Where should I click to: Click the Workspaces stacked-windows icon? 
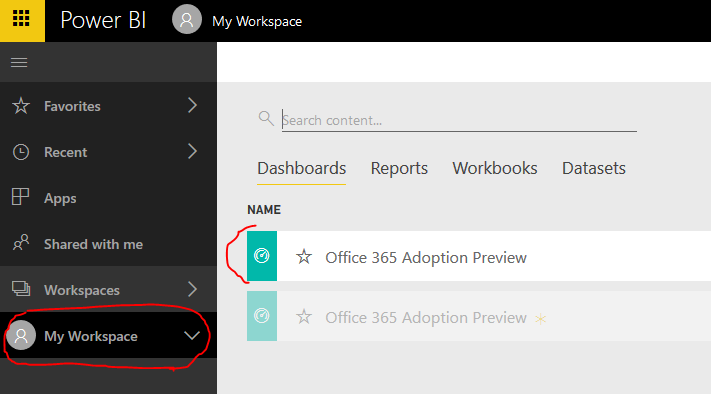pos(21,289)
